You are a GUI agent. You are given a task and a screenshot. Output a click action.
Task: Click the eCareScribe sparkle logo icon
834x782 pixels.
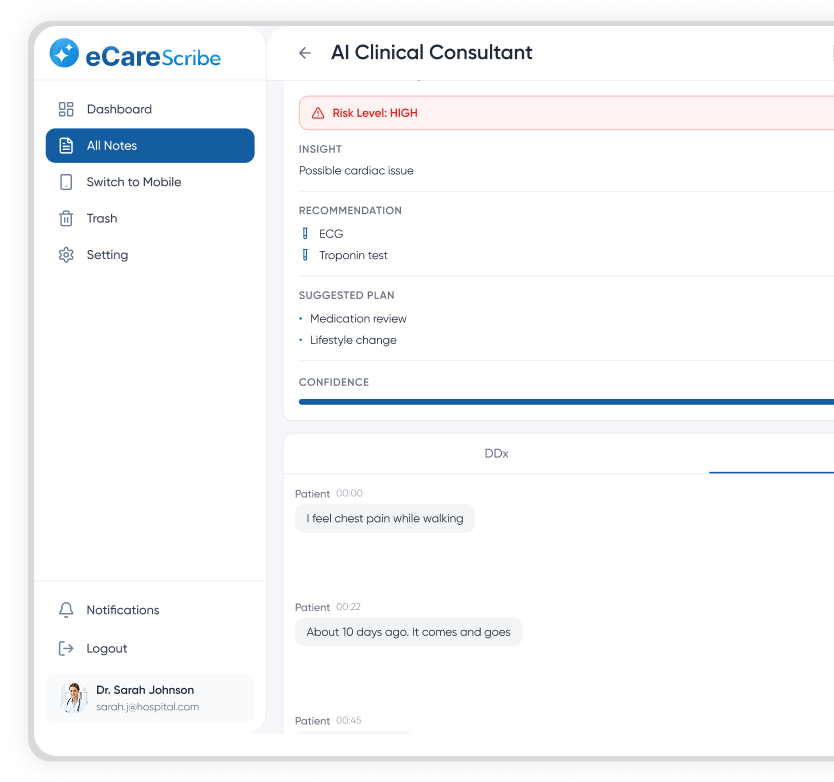[x=64, y=54]
